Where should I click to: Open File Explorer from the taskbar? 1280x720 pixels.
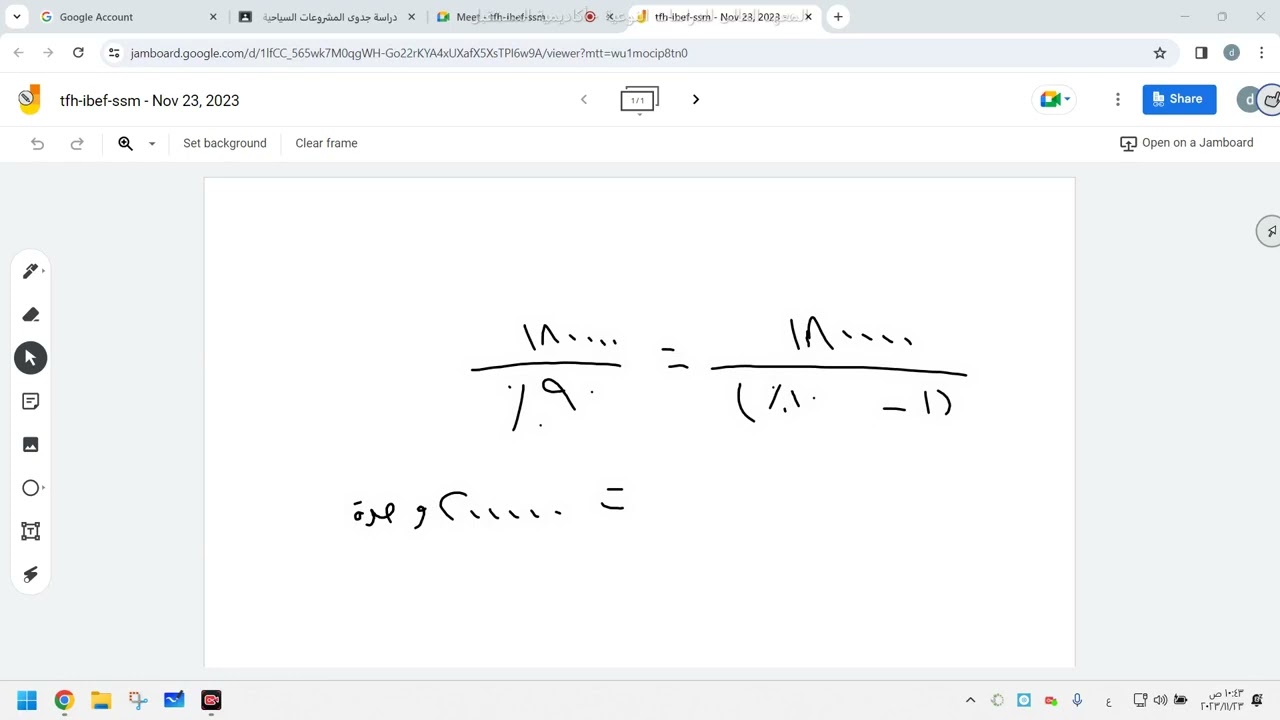pos(101,700)
